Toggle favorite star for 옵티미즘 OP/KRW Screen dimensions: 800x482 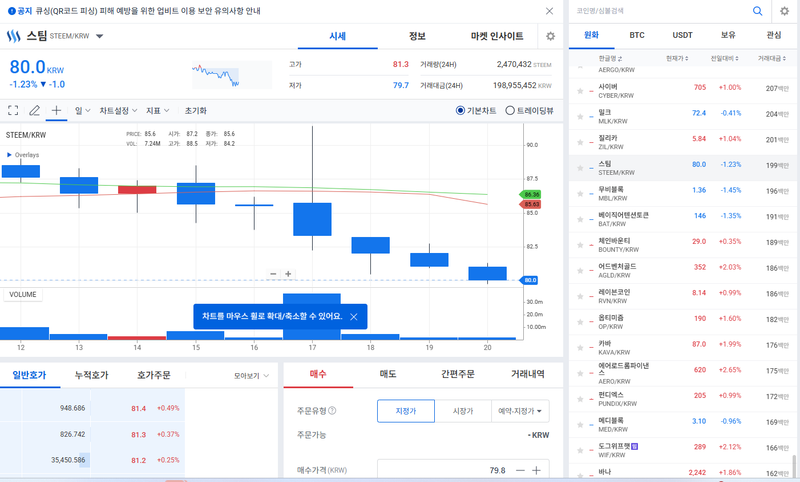click(580, 322)
